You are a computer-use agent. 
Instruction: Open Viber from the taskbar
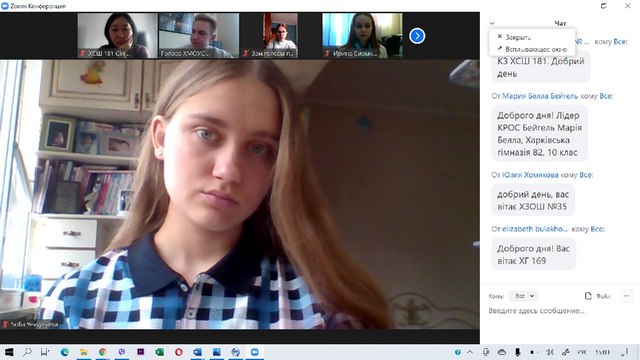click(x=122, y=352)
